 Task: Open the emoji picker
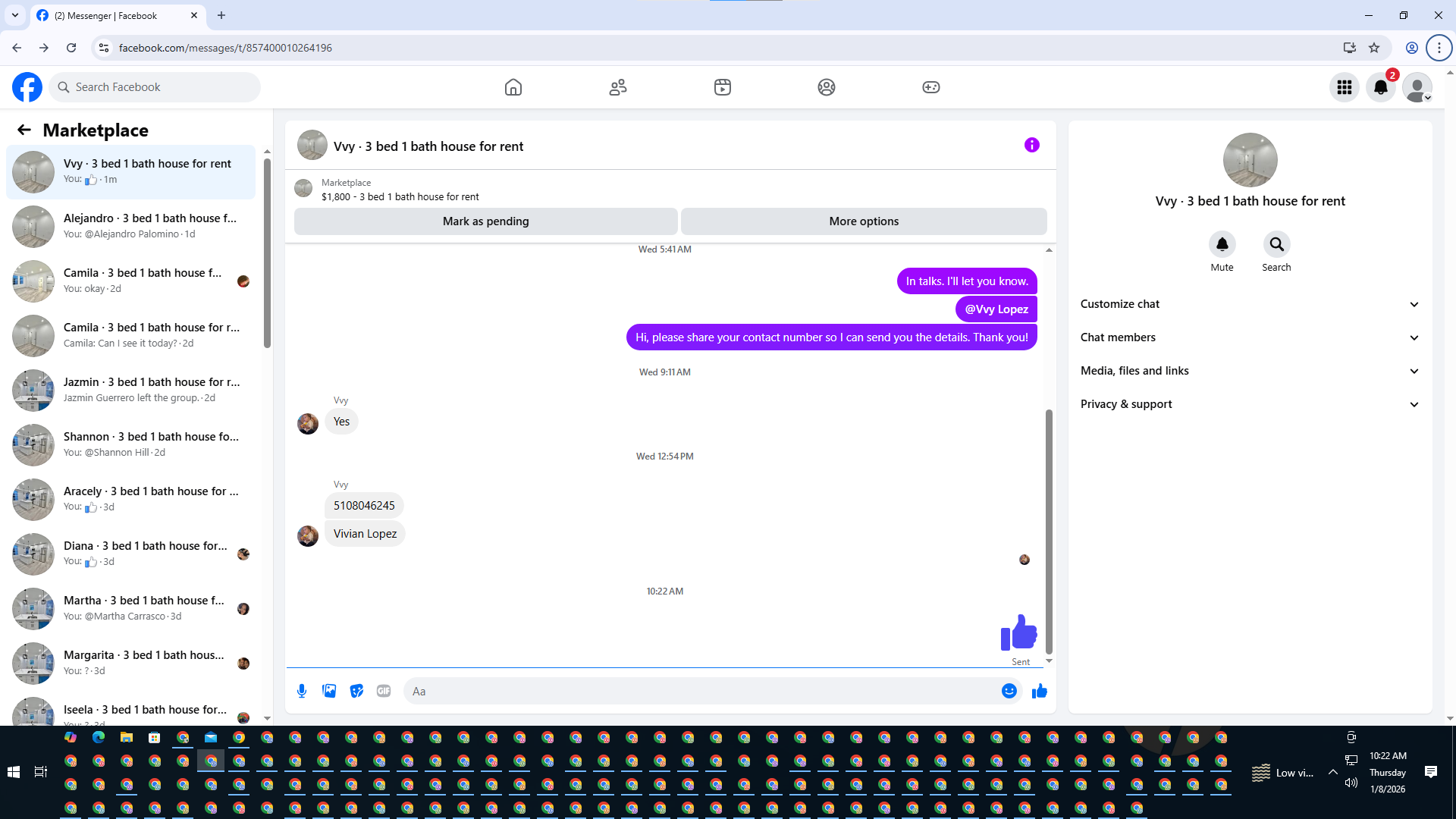(x=1009, y=691)
